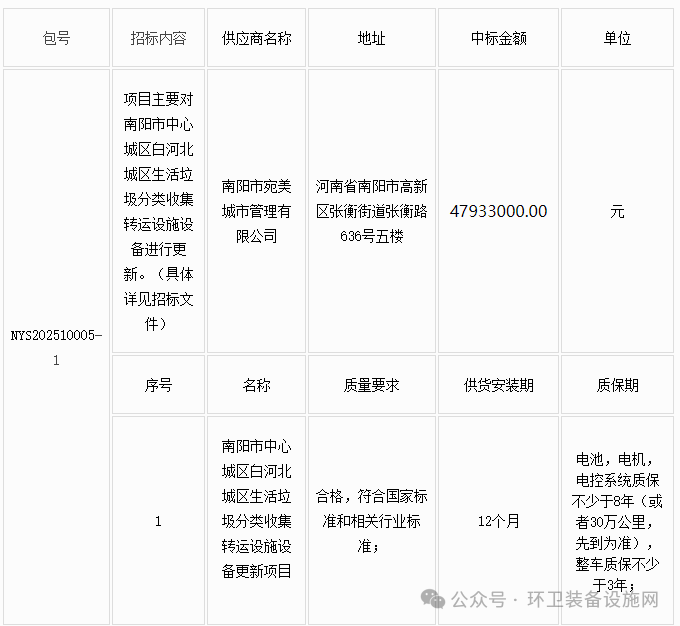Image resolution: width=680 pixels, height=626 pixels.
Task: Click quality requirement cell 合格，符合国家标准
Action: 372,521
